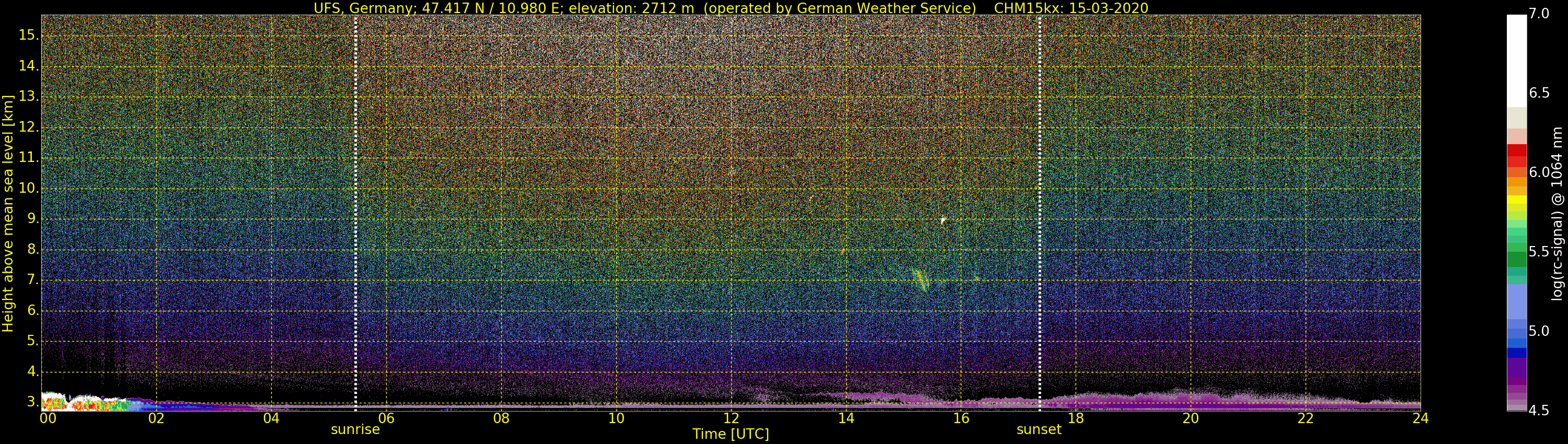The height and width of the screenshot is (444, 1568).
Task: Click the y-axis height label '13.'
Action: (x=29, y=97)
